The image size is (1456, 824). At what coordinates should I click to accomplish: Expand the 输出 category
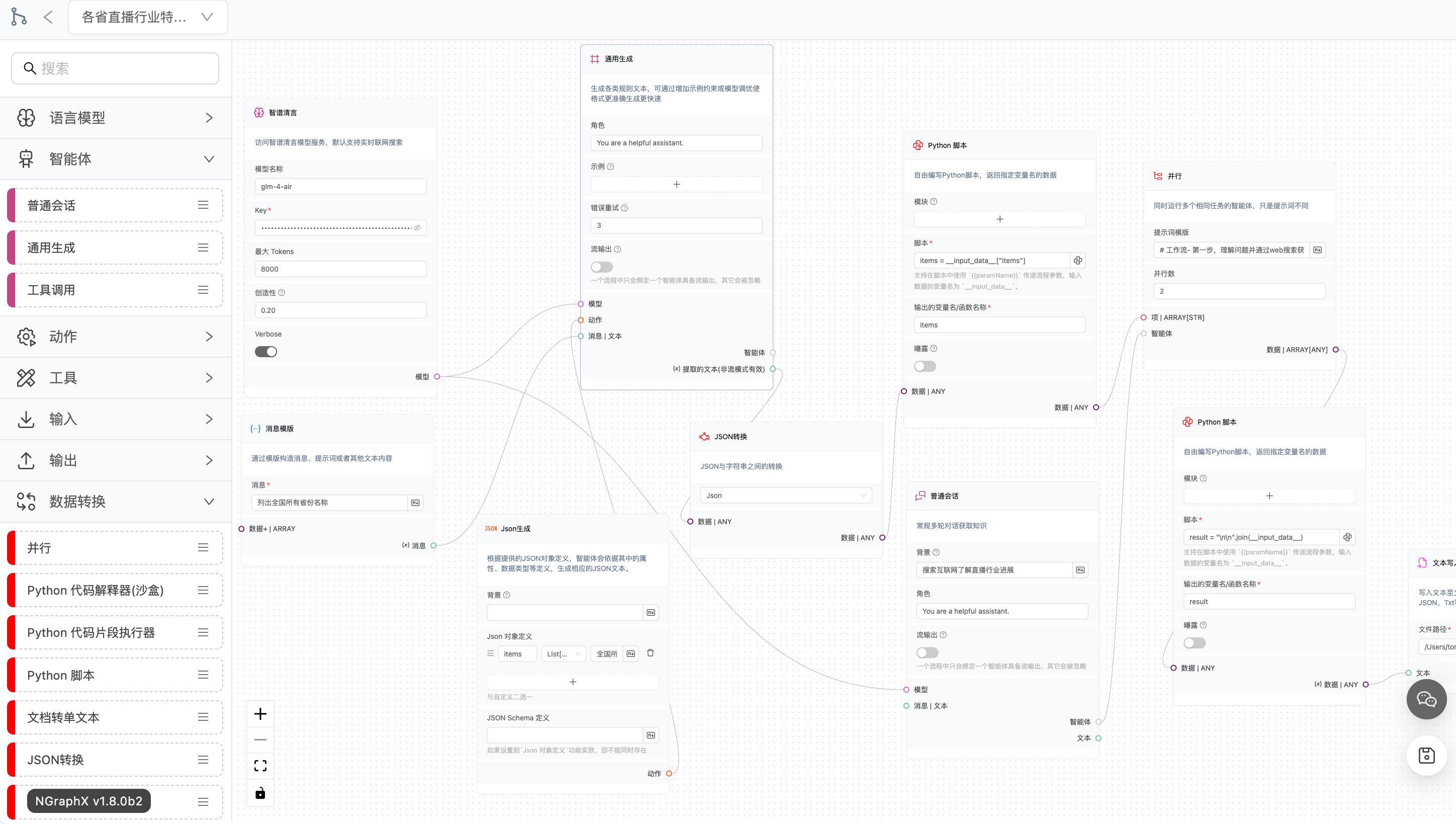(115, 461)
